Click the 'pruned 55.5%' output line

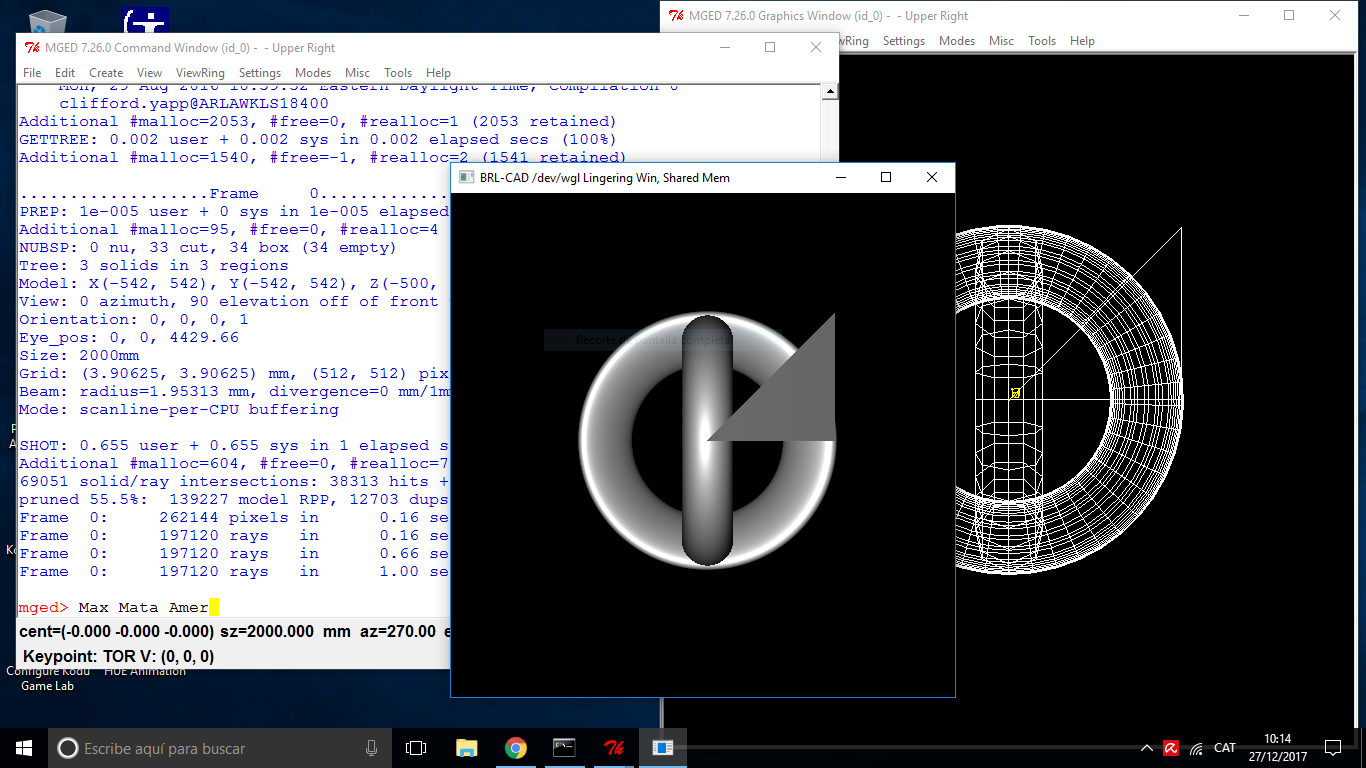point(234,499)
